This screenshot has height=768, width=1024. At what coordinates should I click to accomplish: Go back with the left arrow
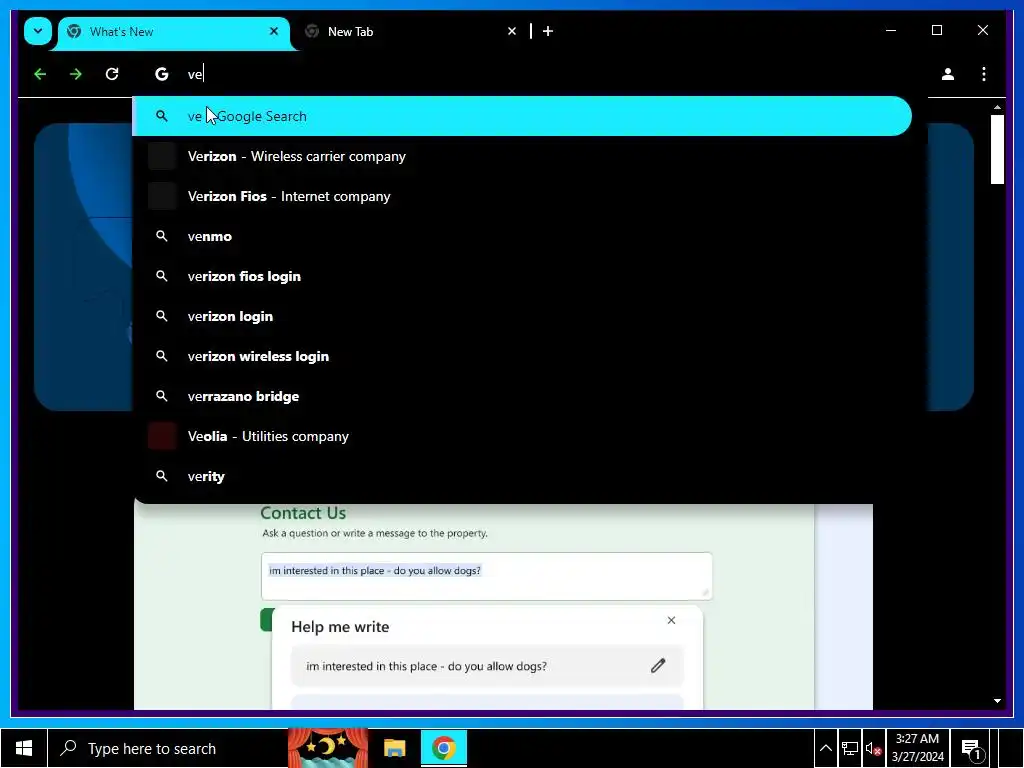40,74
